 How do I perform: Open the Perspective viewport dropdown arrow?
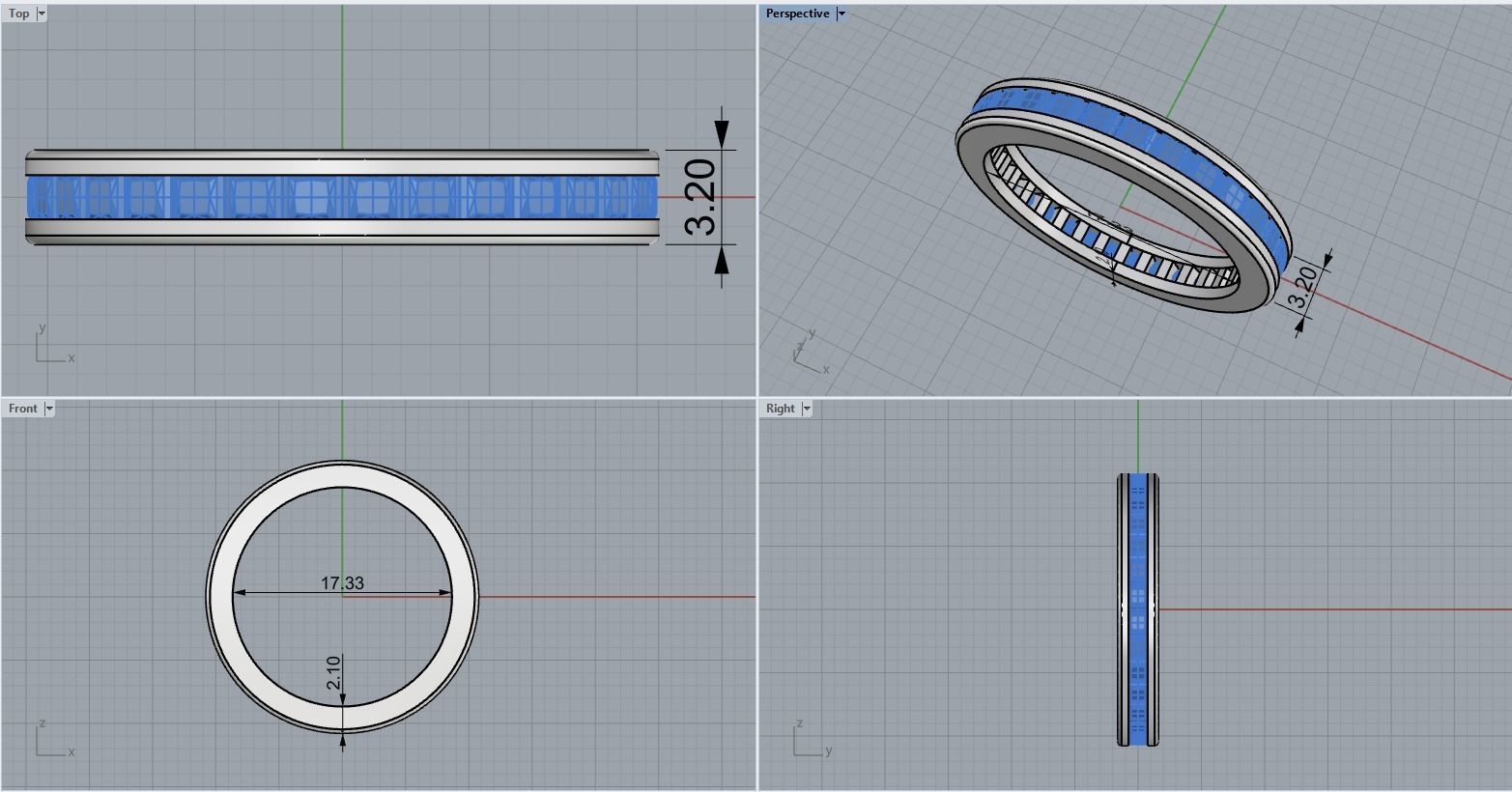(841, 14)
